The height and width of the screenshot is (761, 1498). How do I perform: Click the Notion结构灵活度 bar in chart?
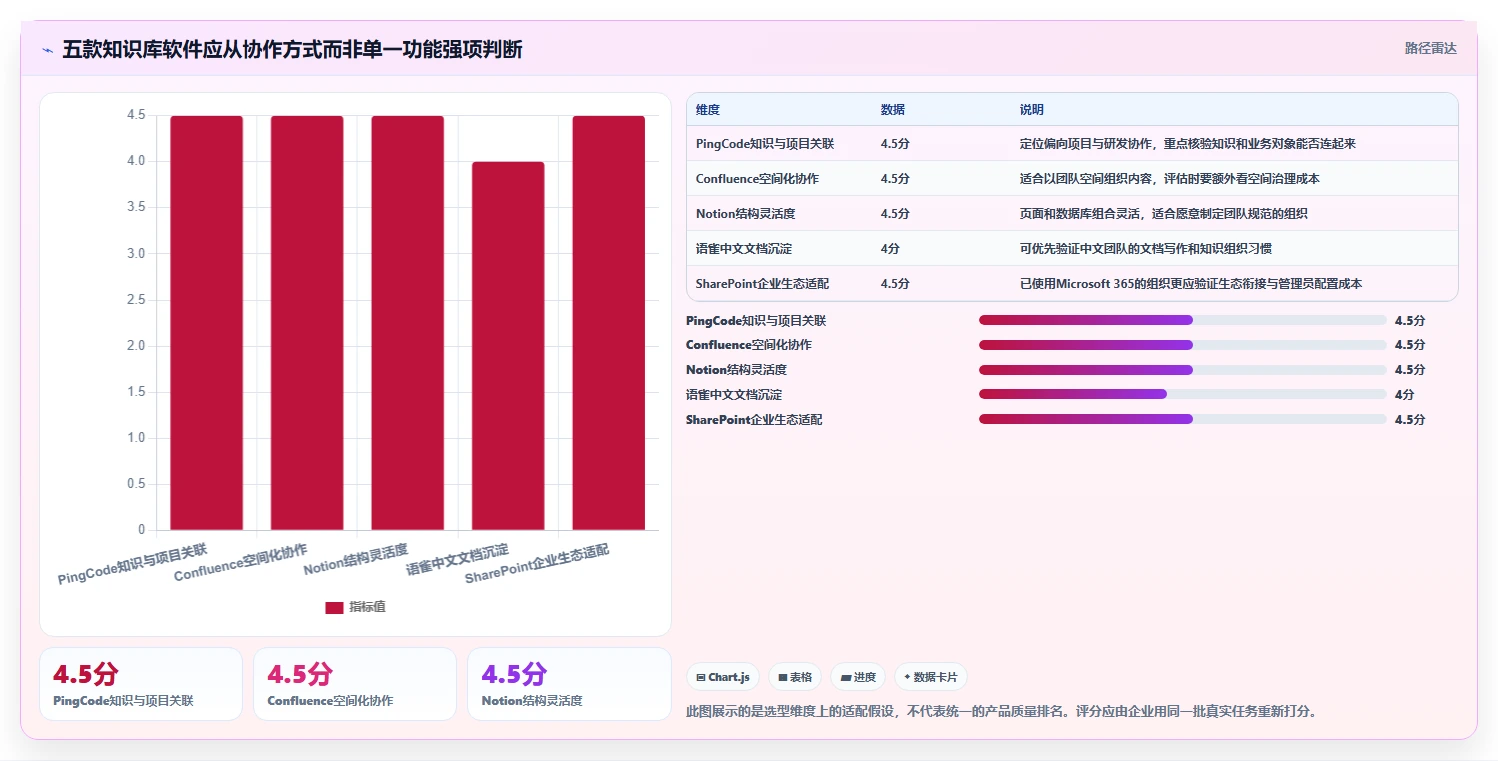[x=407, y=323]
